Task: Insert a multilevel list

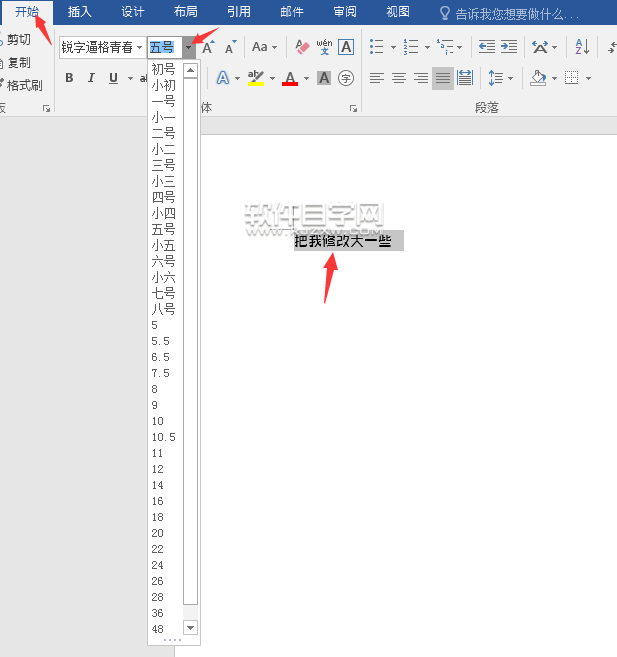Action: point(445,47)
